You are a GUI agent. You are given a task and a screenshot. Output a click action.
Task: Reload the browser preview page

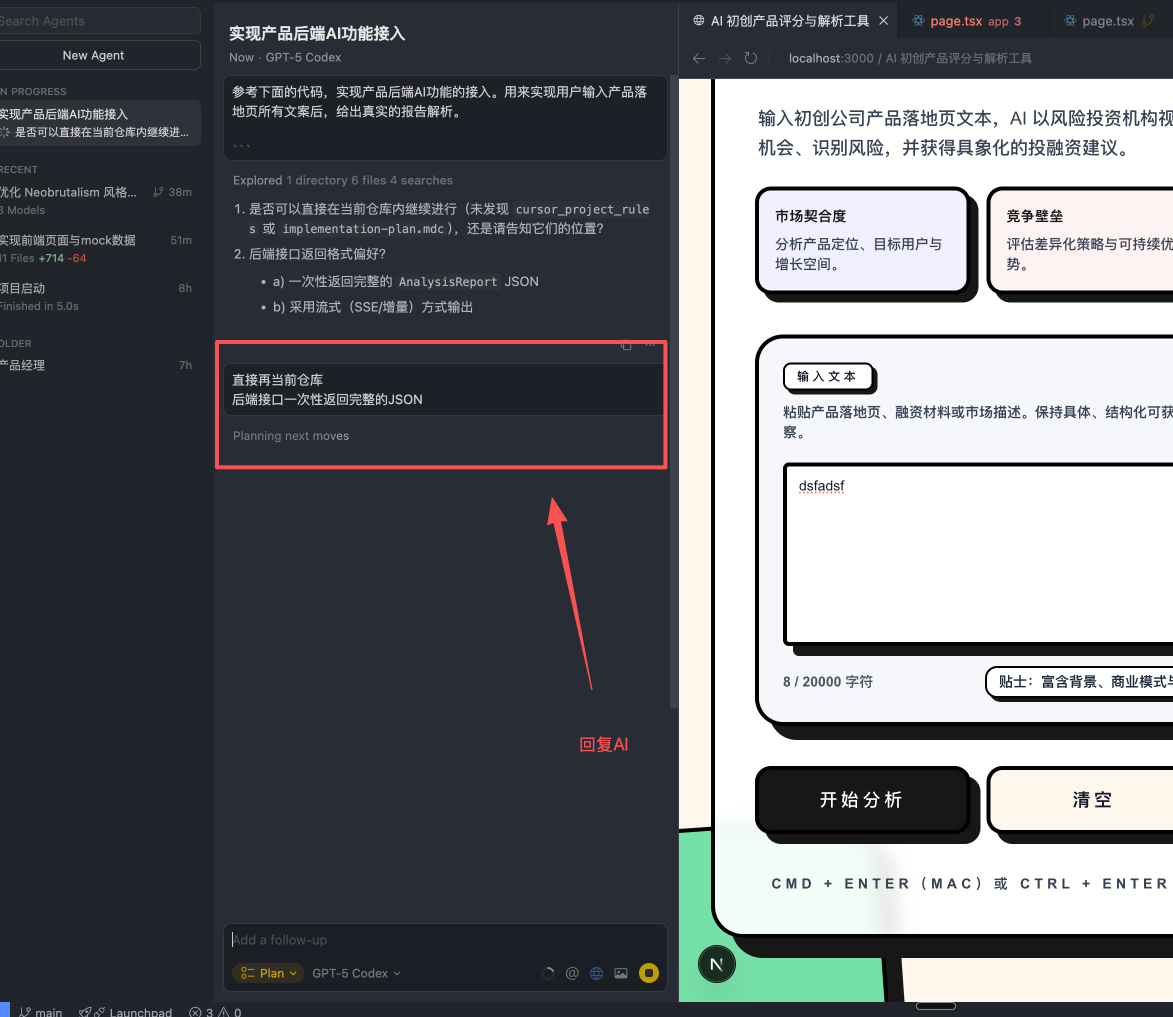point(751,59)
